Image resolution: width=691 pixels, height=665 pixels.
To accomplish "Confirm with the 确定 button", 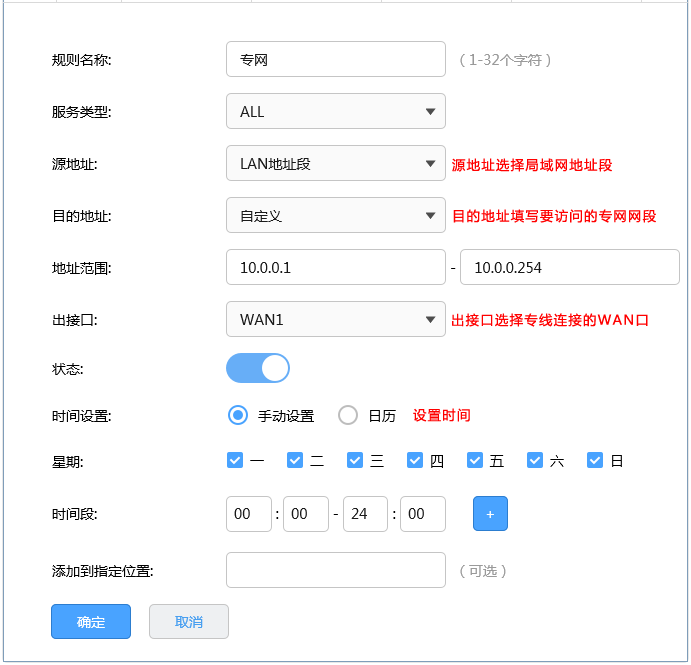I will coord(91,621).
